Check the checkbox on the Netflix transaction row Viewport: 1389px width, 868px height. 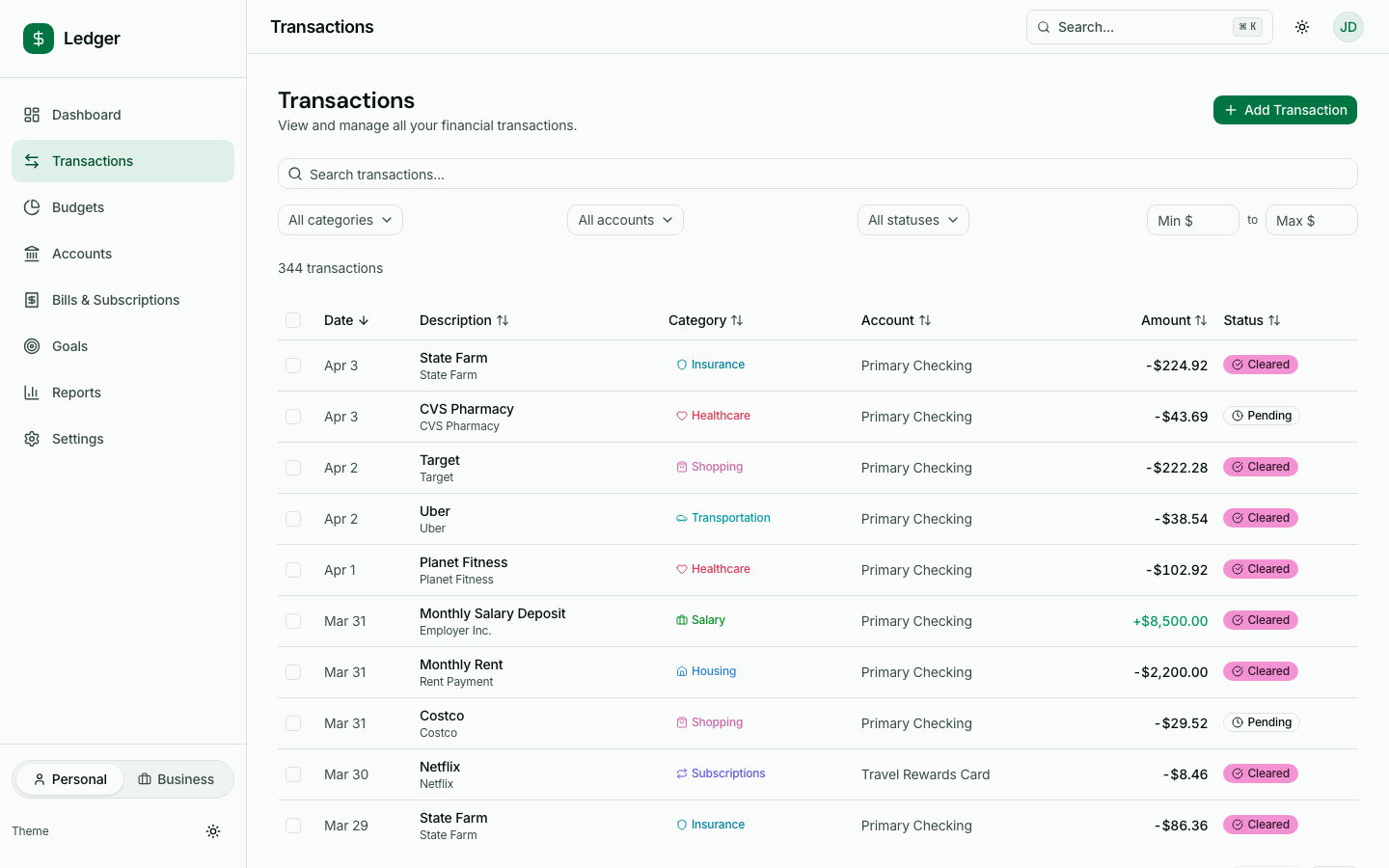pyautogui.click(x=293, y=774)
